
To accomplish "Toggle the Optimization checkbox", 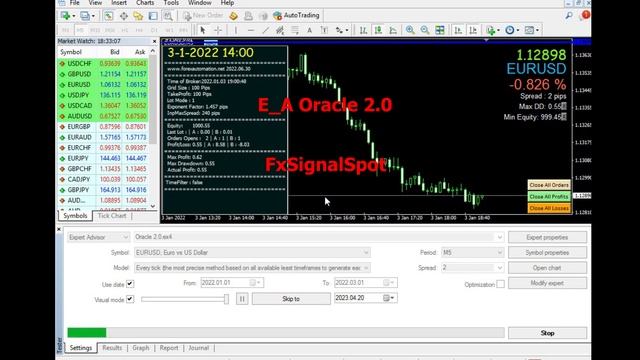I will coord(500,284).
